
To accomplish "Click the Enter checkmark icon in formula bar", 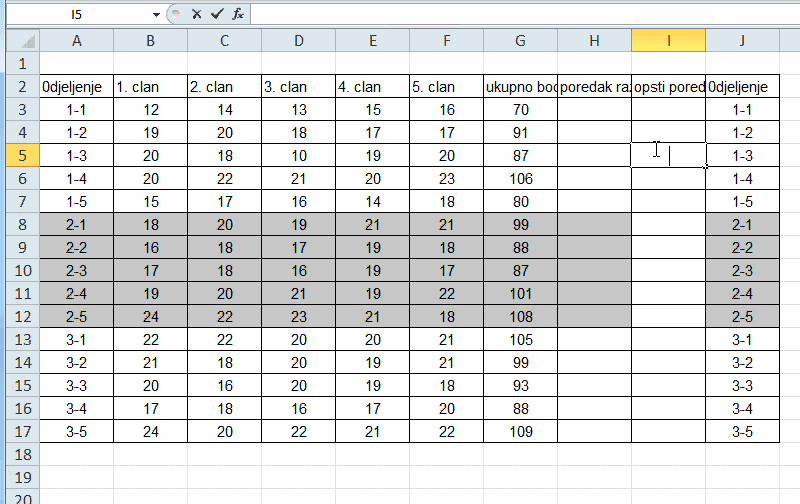I will (216, 14).
